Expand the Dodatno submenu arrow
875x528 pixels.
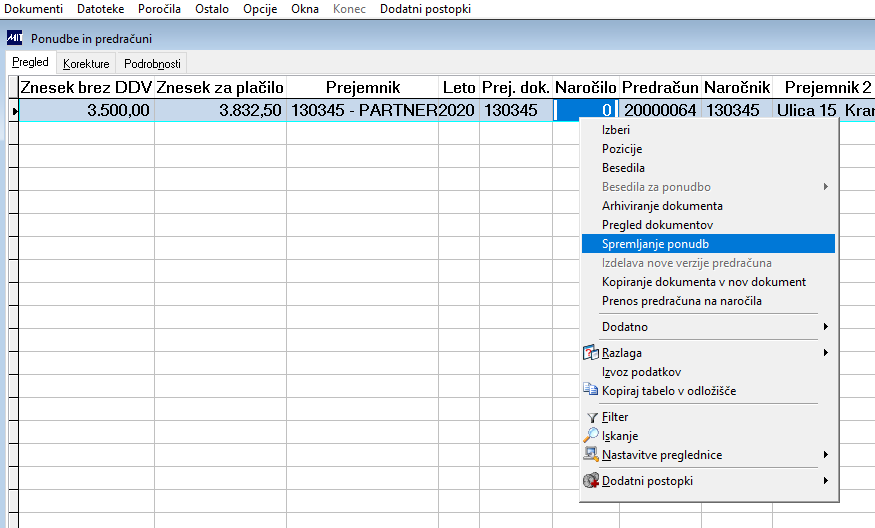pos(826,327)
